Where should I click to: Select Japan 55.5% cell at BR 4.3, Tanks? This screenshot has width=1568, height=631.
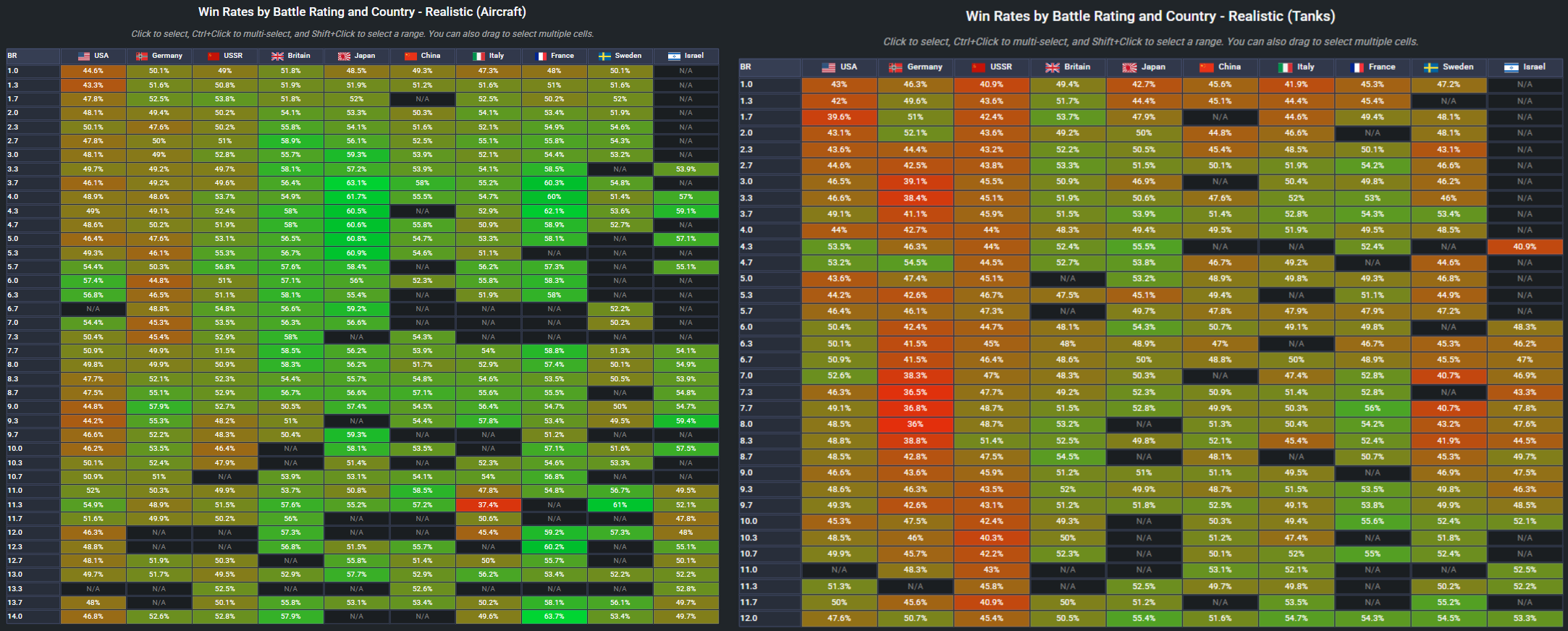click(1144, 247)
